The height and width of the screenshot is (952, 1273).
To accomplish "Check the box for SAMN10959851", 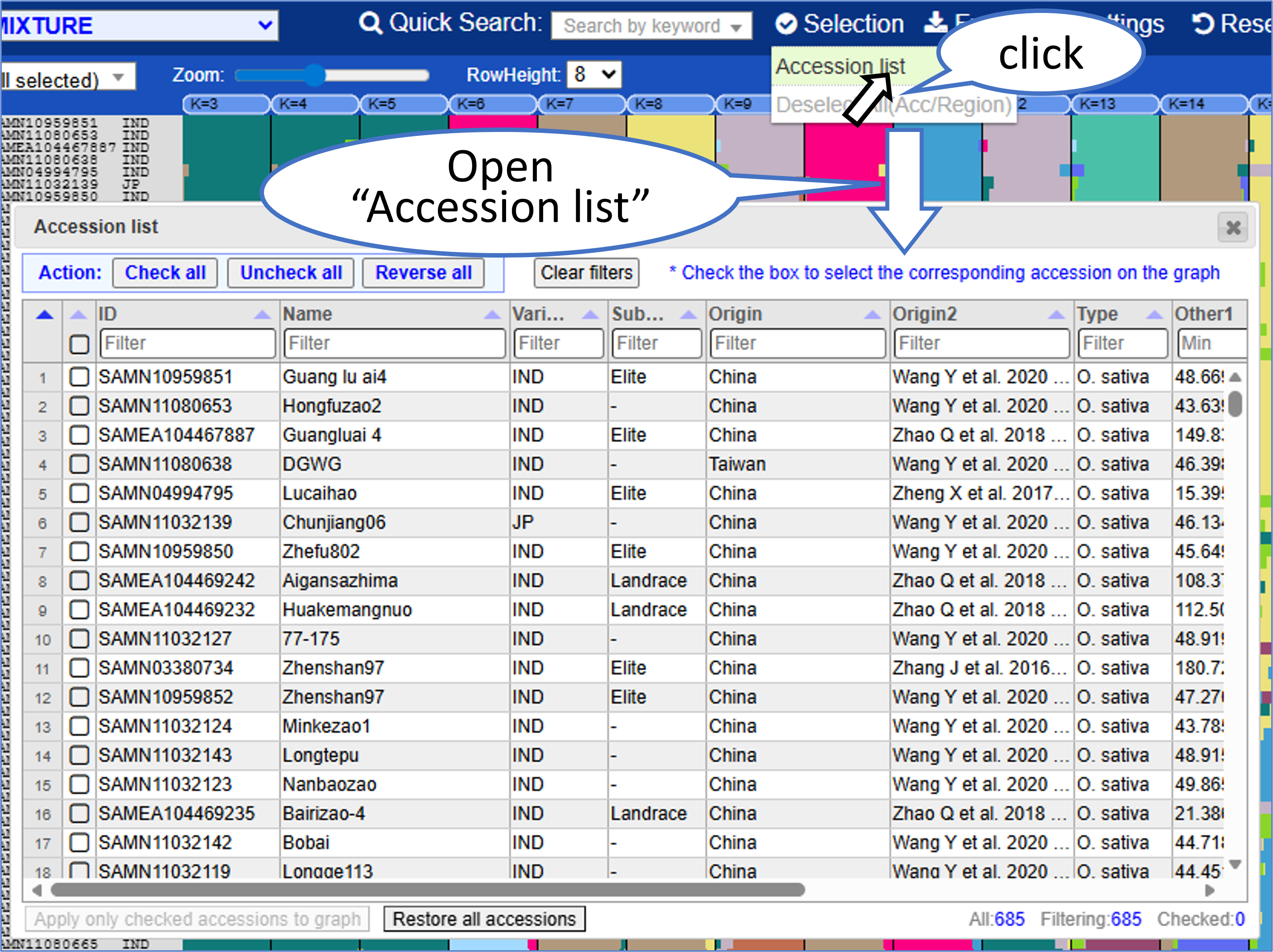I will (x=79, y=377).
